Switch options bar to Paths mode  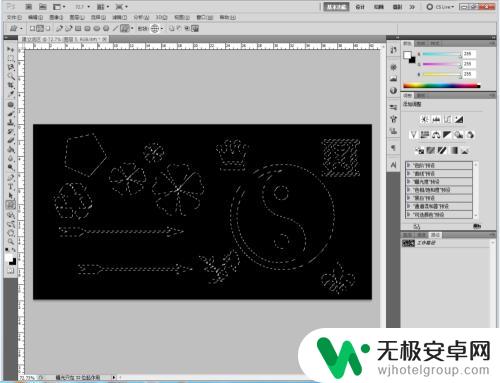[x=40, y=29]
